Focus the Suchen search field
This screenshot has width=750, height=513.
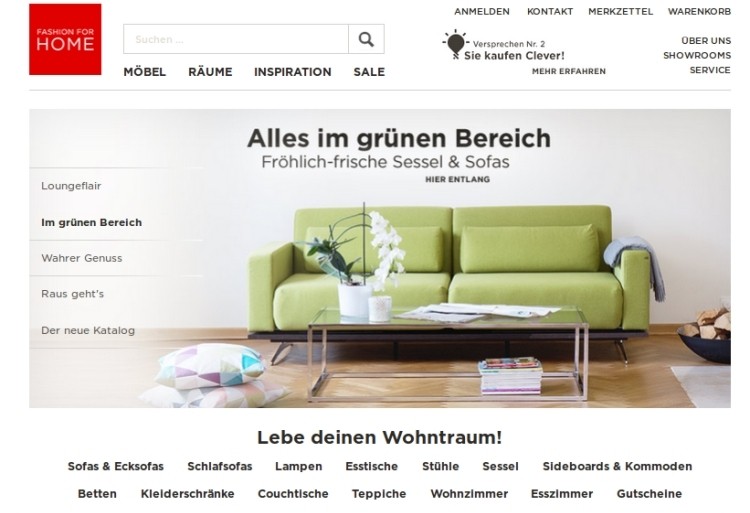tap(236, 39)
